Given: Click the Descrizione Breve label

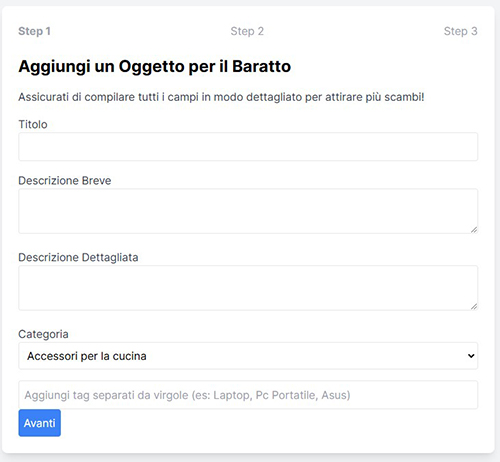Looking at the screenshot, I should pos(65,181).
